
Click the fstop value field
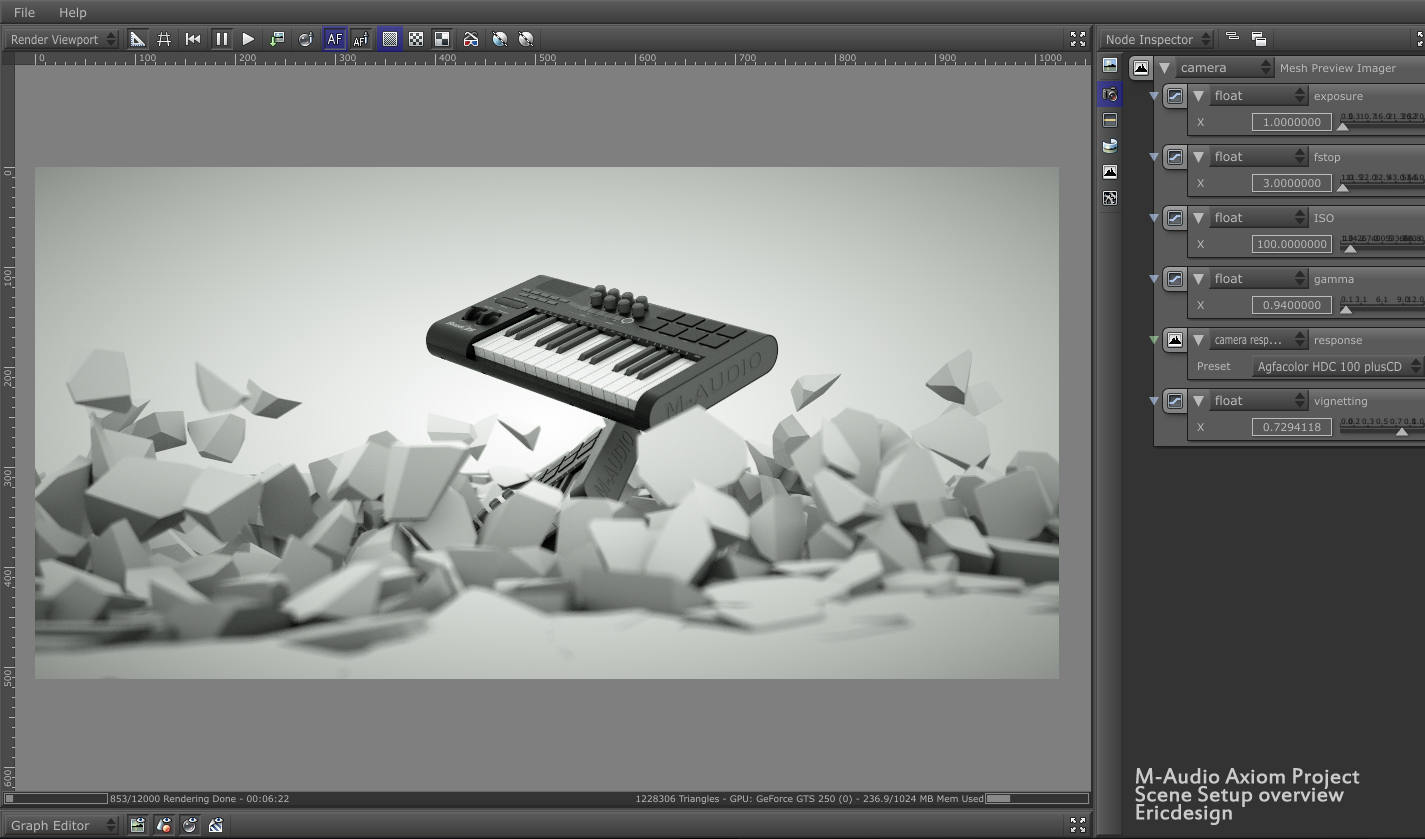tap(1292, 183)
